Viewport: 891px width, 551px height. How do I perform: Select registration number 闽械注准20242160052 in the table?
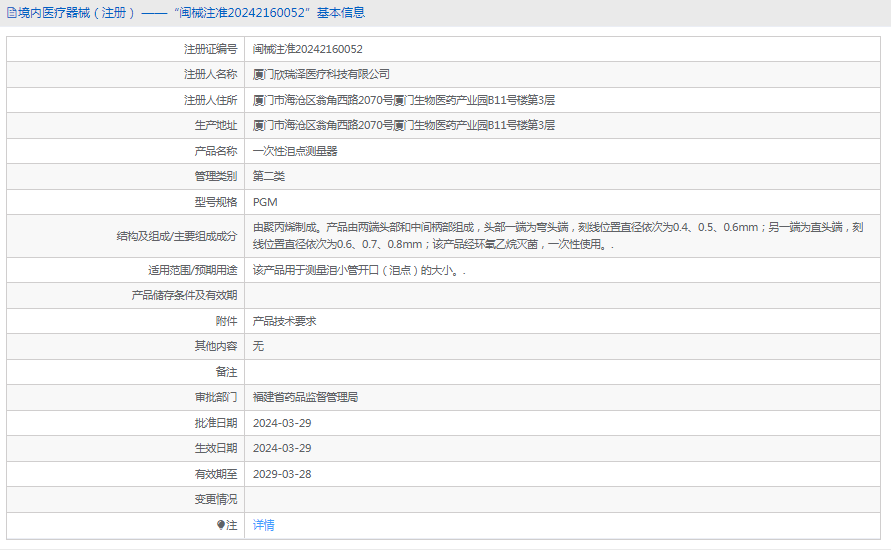tap(307, 49)
